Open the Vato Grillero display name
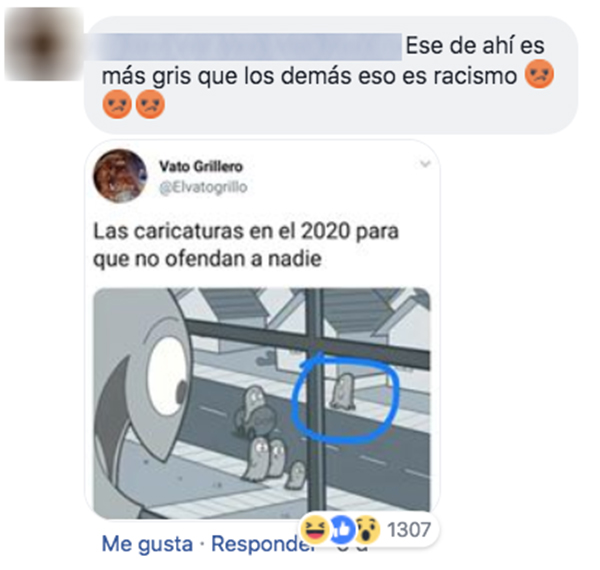This screenshot has height=570, width=600. click(201, 166)
